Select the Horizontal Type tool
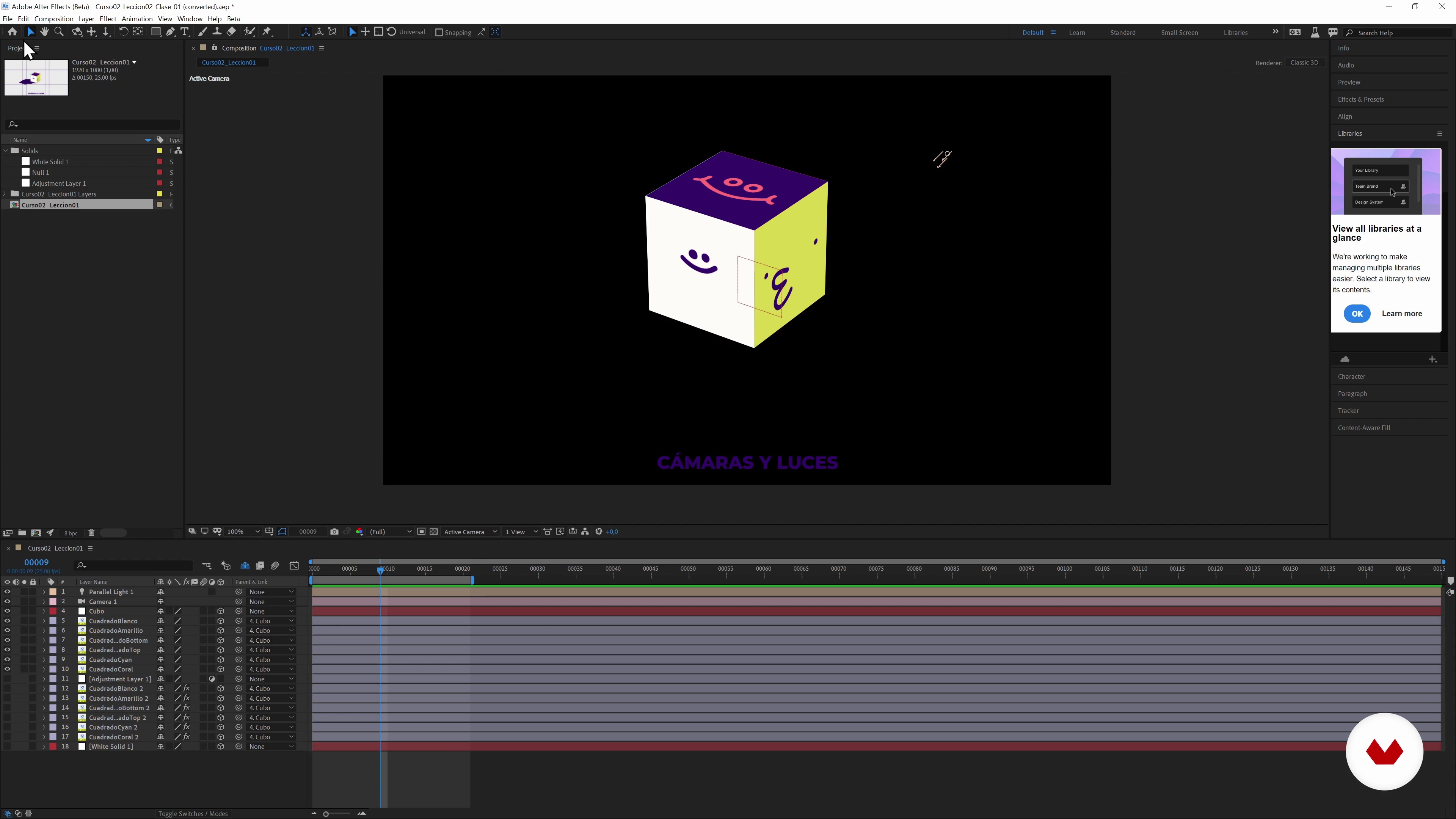Image resolution: width=1456 pixels, height=819 pixels. 184,32
